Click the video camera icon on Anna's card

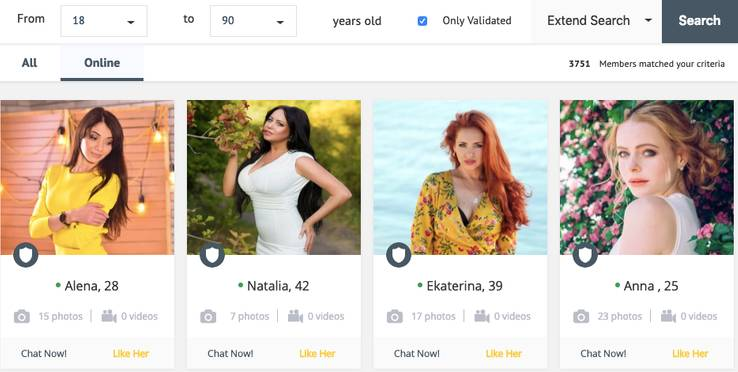coord(668,316)
